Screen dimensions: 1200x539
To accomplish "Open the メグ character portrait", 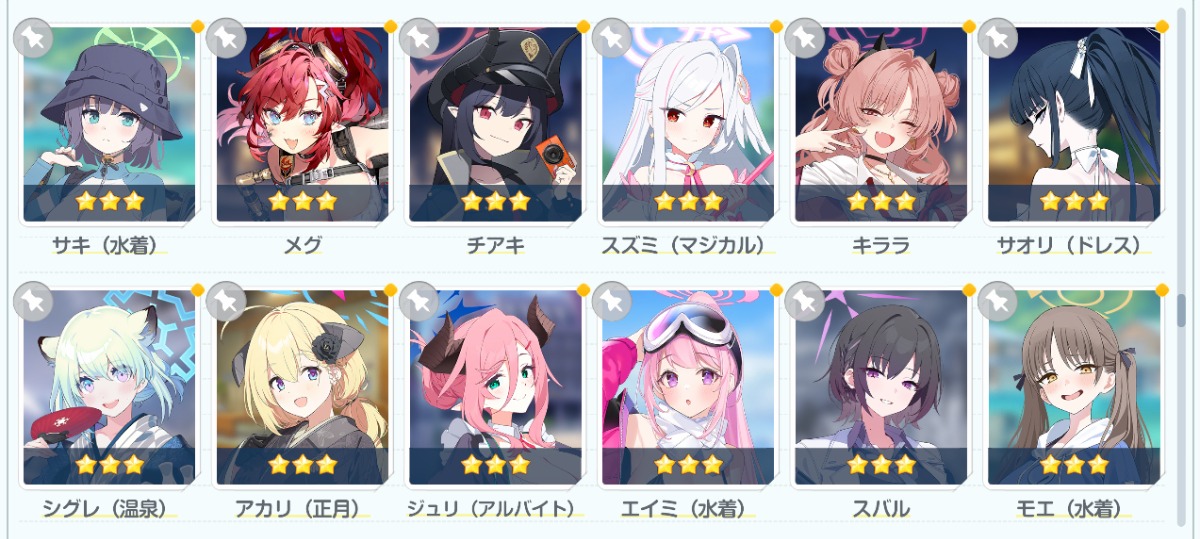I will tap(302, 124).
